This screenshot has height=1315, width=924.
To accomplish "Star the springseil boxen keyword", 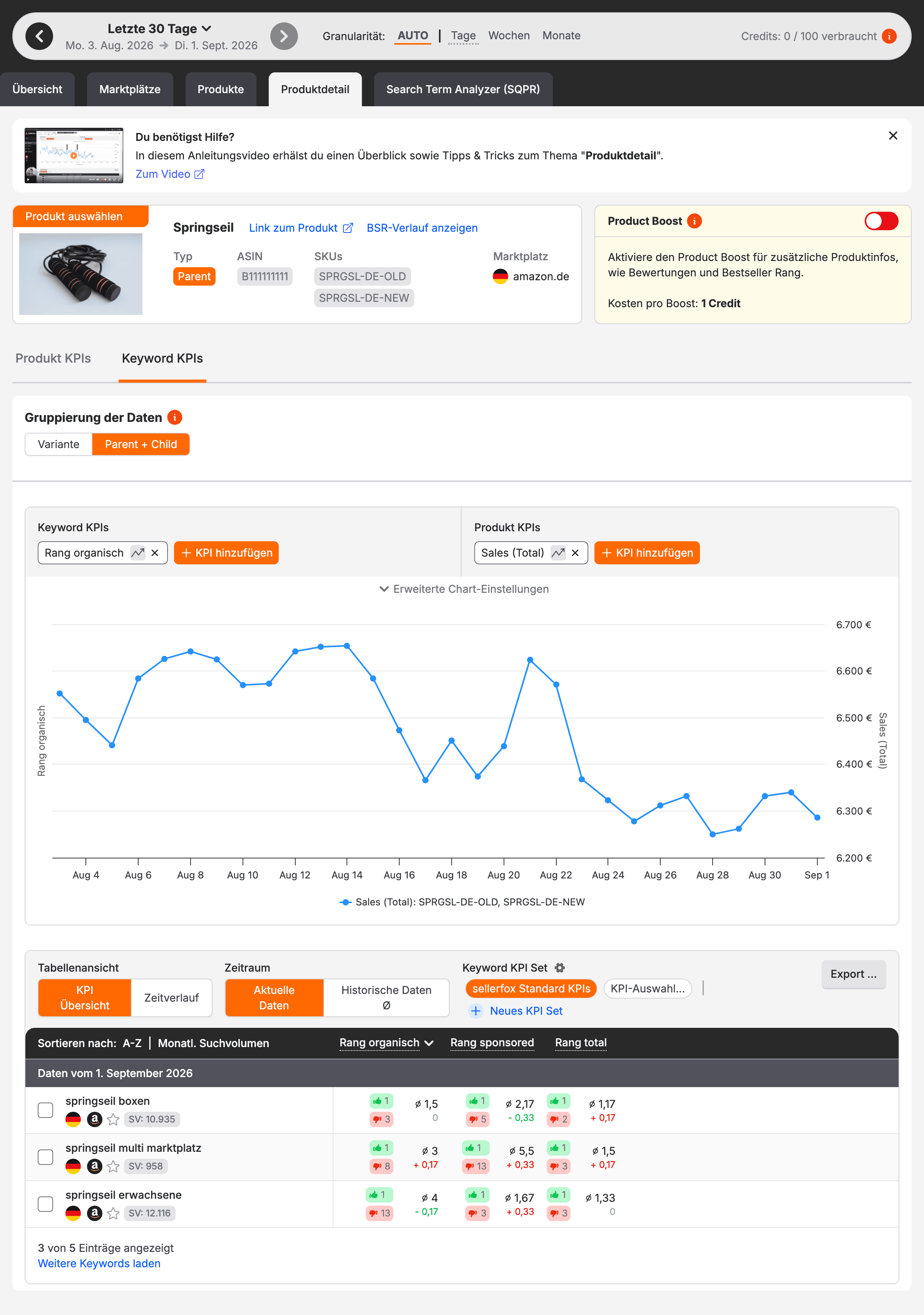I will [114, 1119].
